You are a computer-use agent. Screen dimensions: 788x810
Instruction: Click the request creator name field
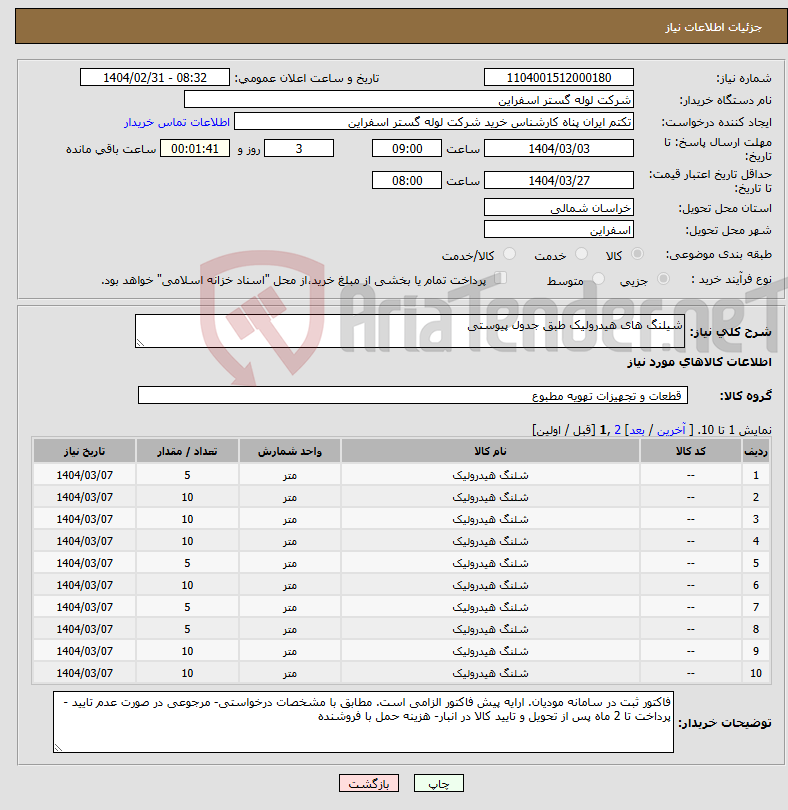(434, 122)
